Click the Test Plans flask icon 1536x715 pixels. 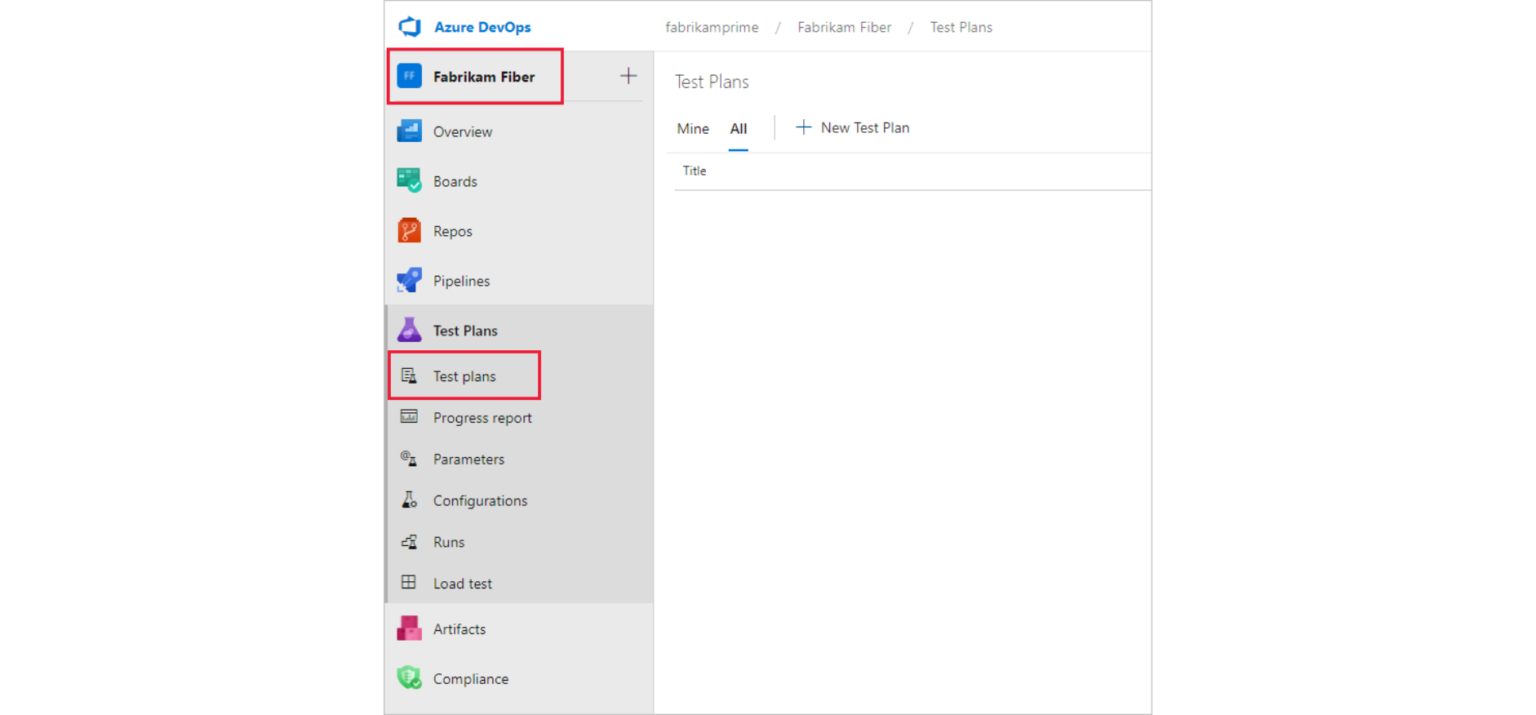tap(409, 330)
